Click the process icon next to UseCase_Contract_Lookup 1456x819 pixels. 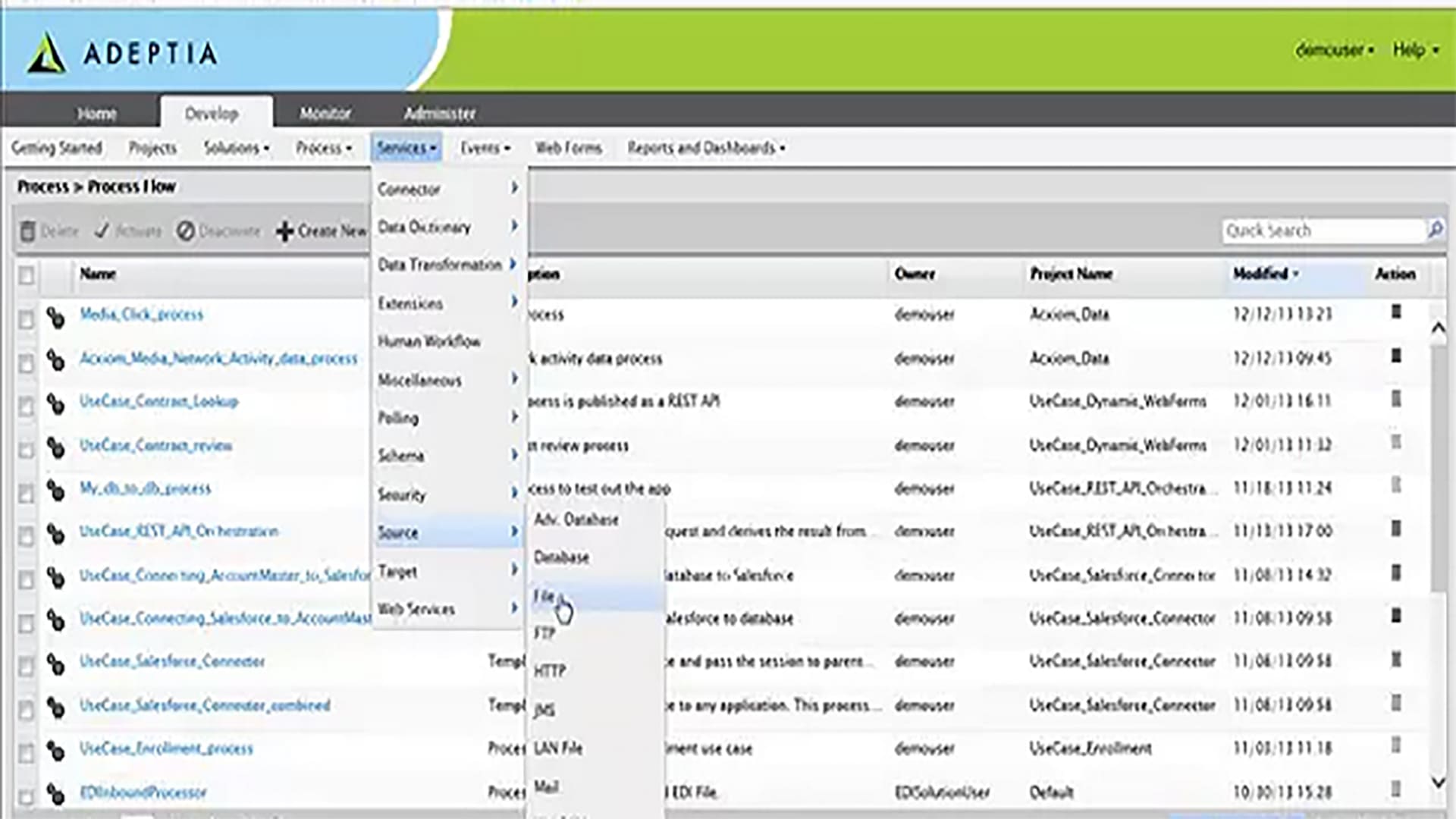(55, 404)
